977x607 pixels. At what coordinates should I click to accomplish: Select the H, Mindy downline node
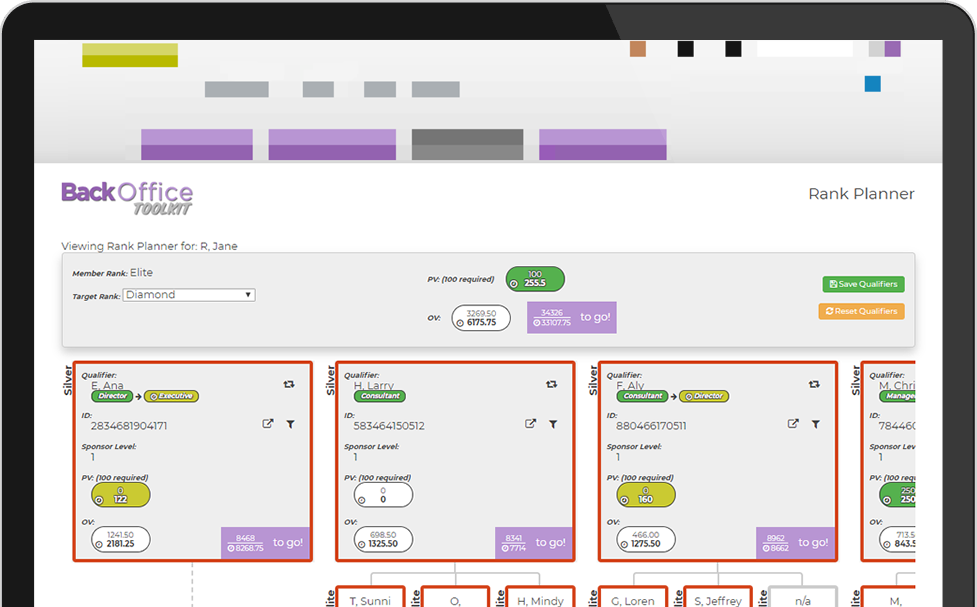(540, 599)
